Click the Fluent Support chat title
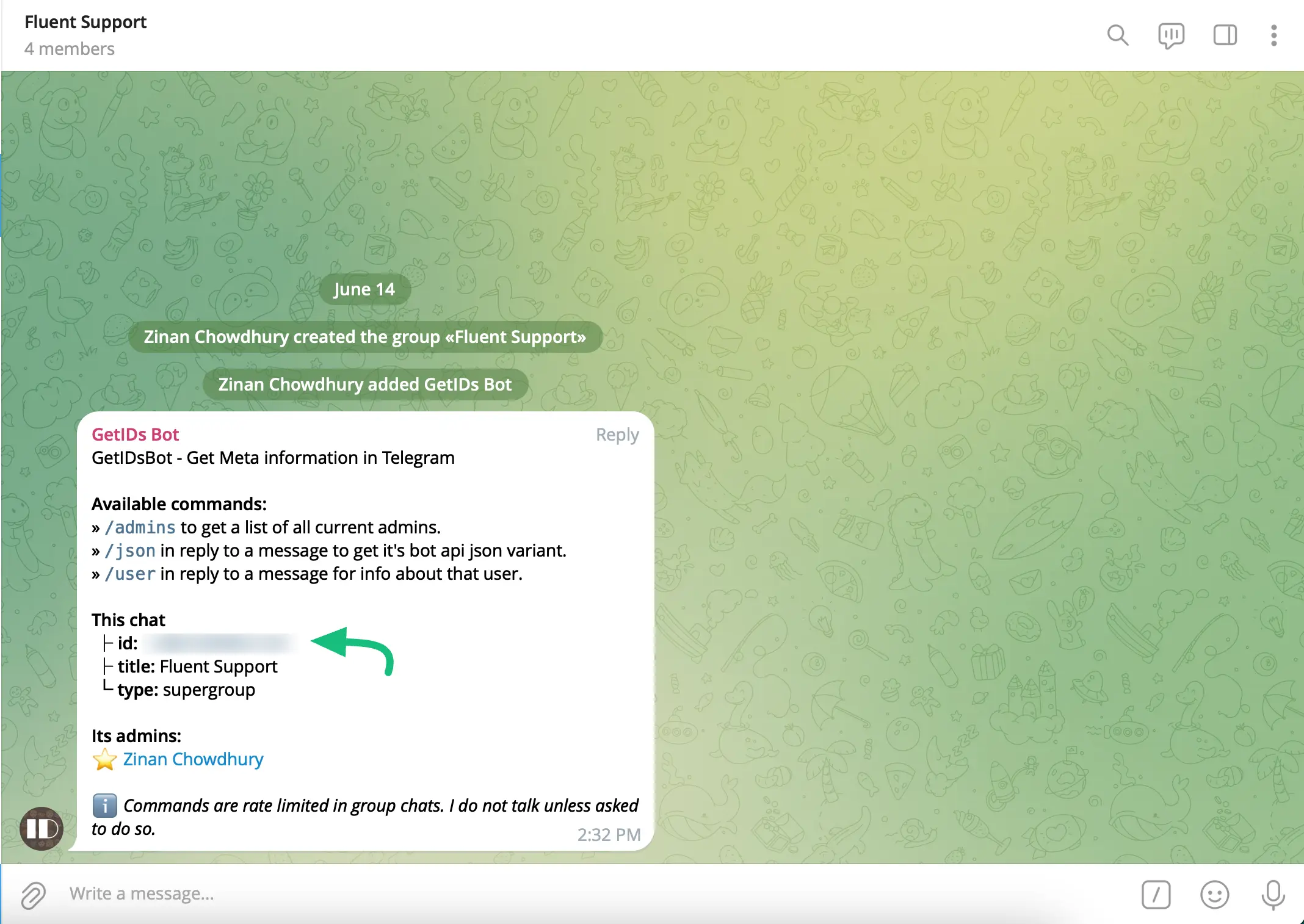The height and width of the screenshot is (924, 1304). click(85, 22)
